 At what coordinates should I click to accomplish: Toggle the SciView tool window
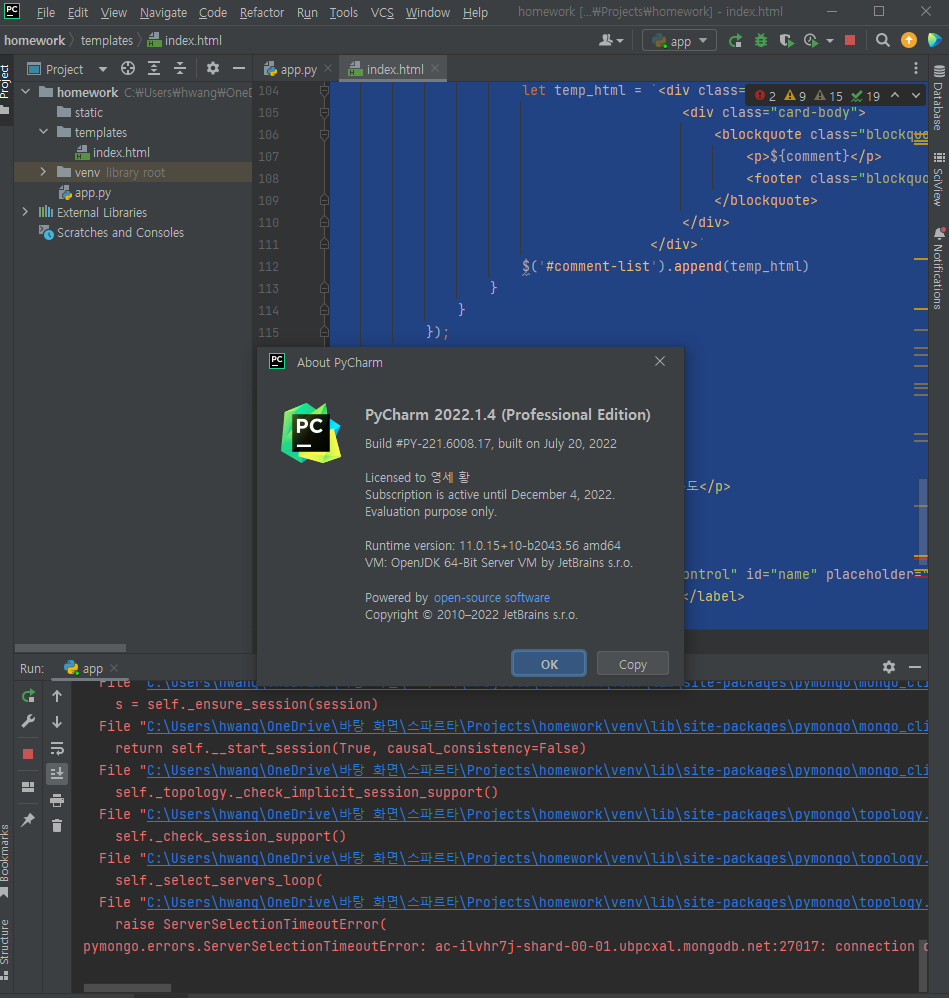click(939, 179)
